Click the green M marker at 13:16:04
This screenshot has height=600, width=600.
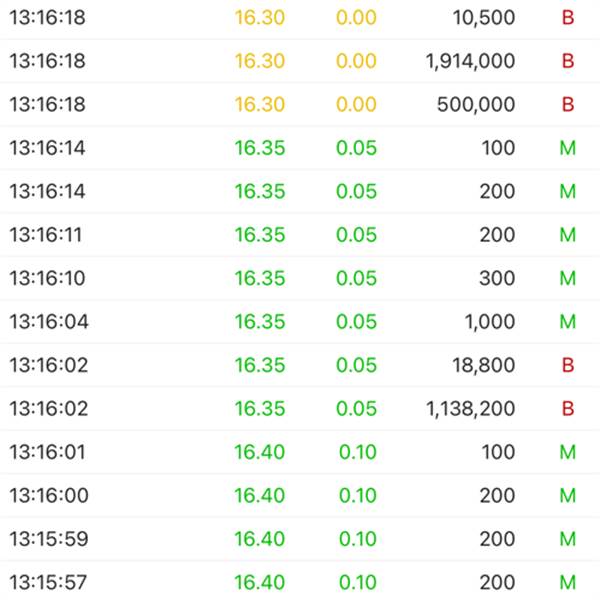tap(568, 322)
